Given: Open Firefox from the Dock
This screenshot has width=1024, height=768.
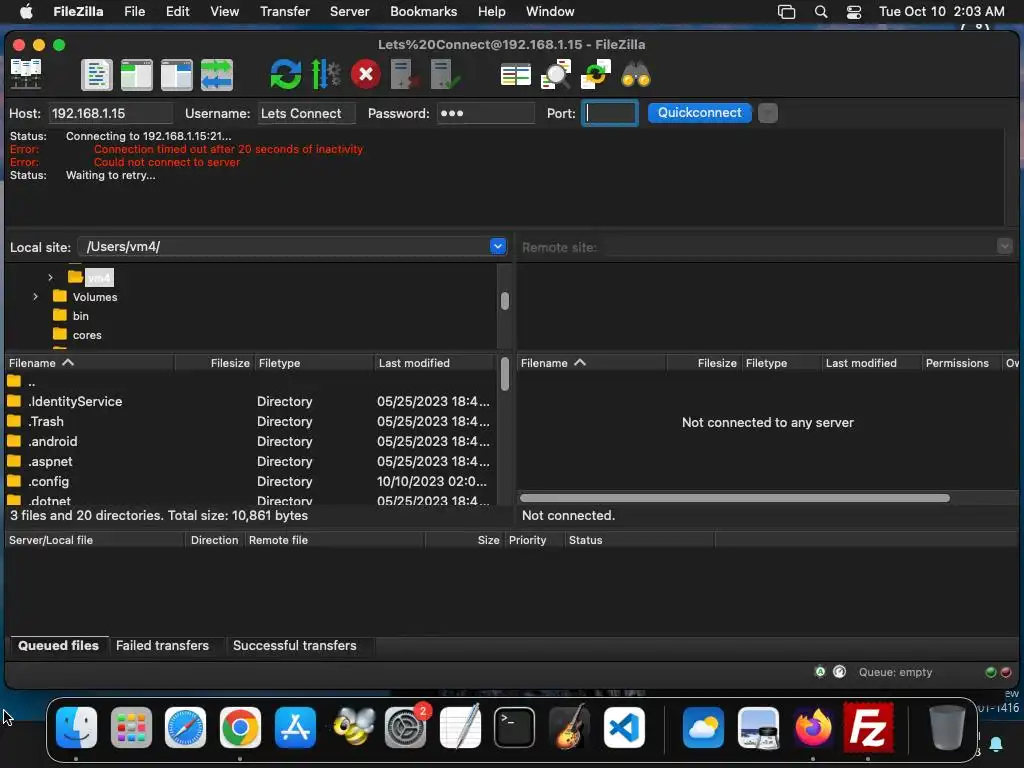Looking at the screenshot, I should tap(813, 728).
